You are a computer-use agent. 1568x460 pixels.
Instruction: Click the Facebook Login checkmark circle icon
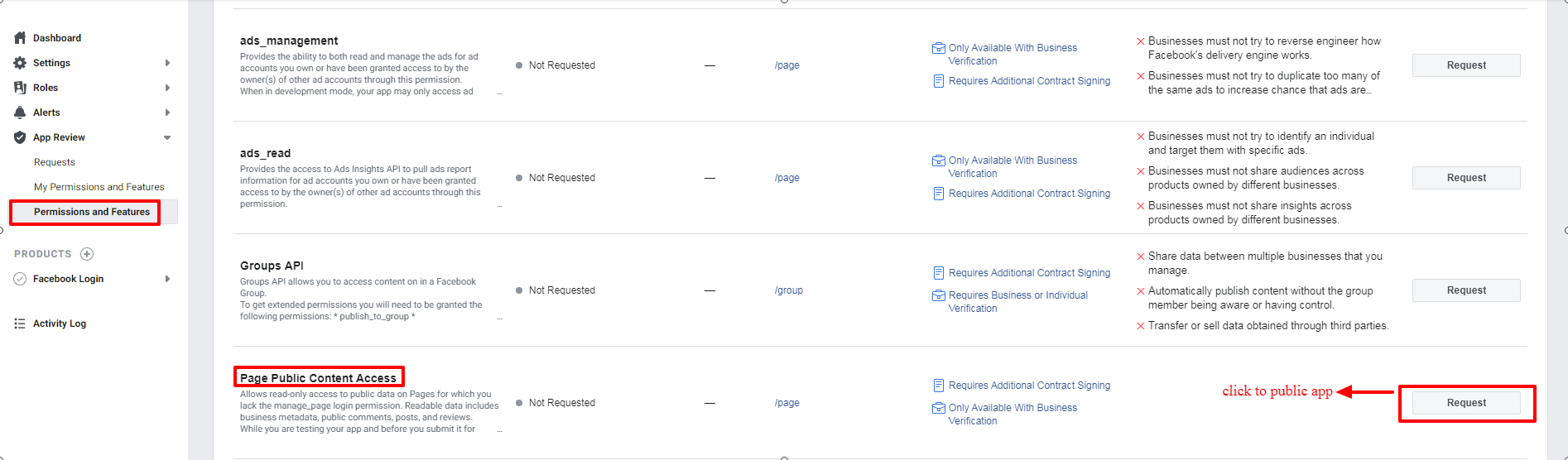[20, 279]
